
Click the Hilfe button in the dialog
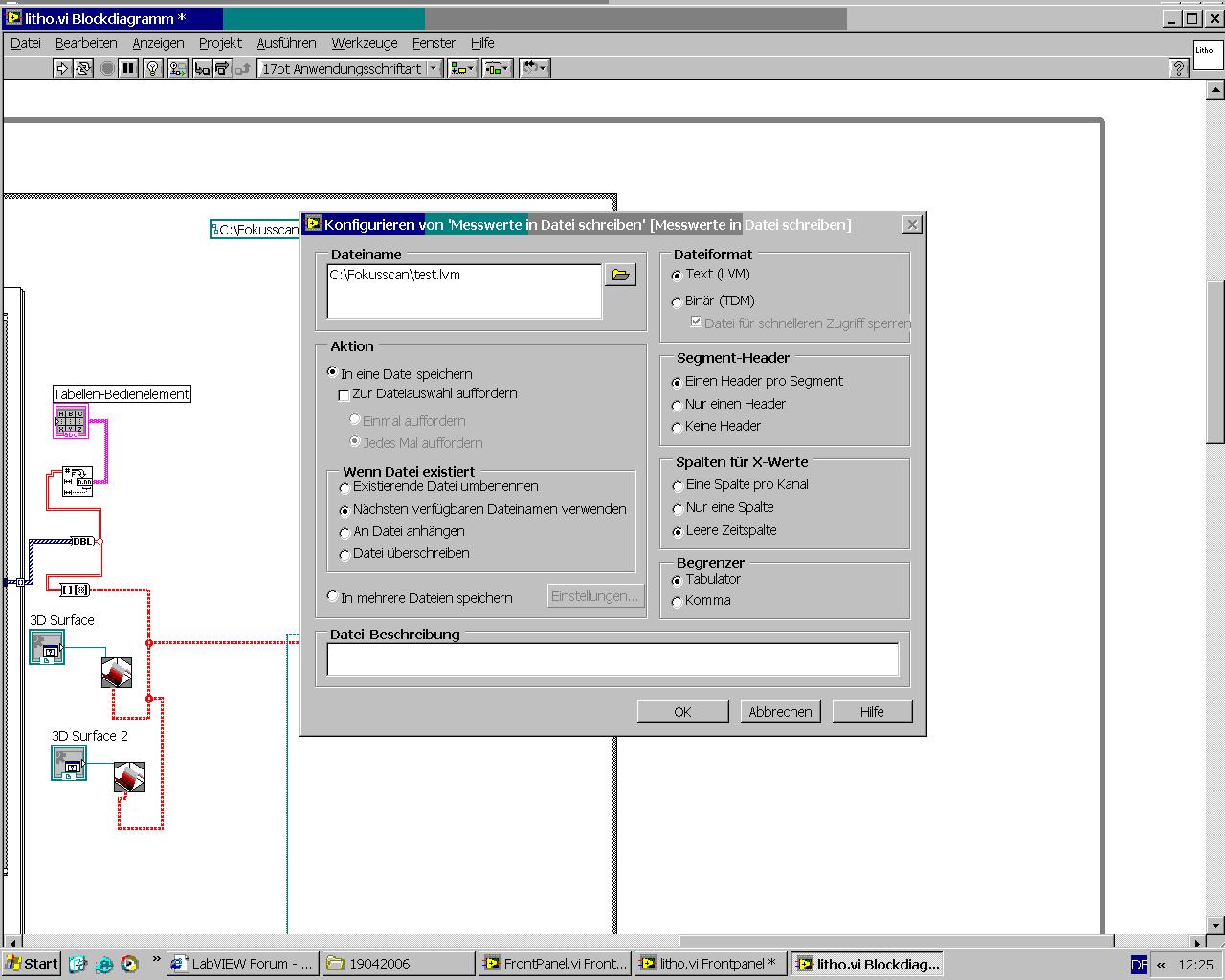tap(872, 712)
